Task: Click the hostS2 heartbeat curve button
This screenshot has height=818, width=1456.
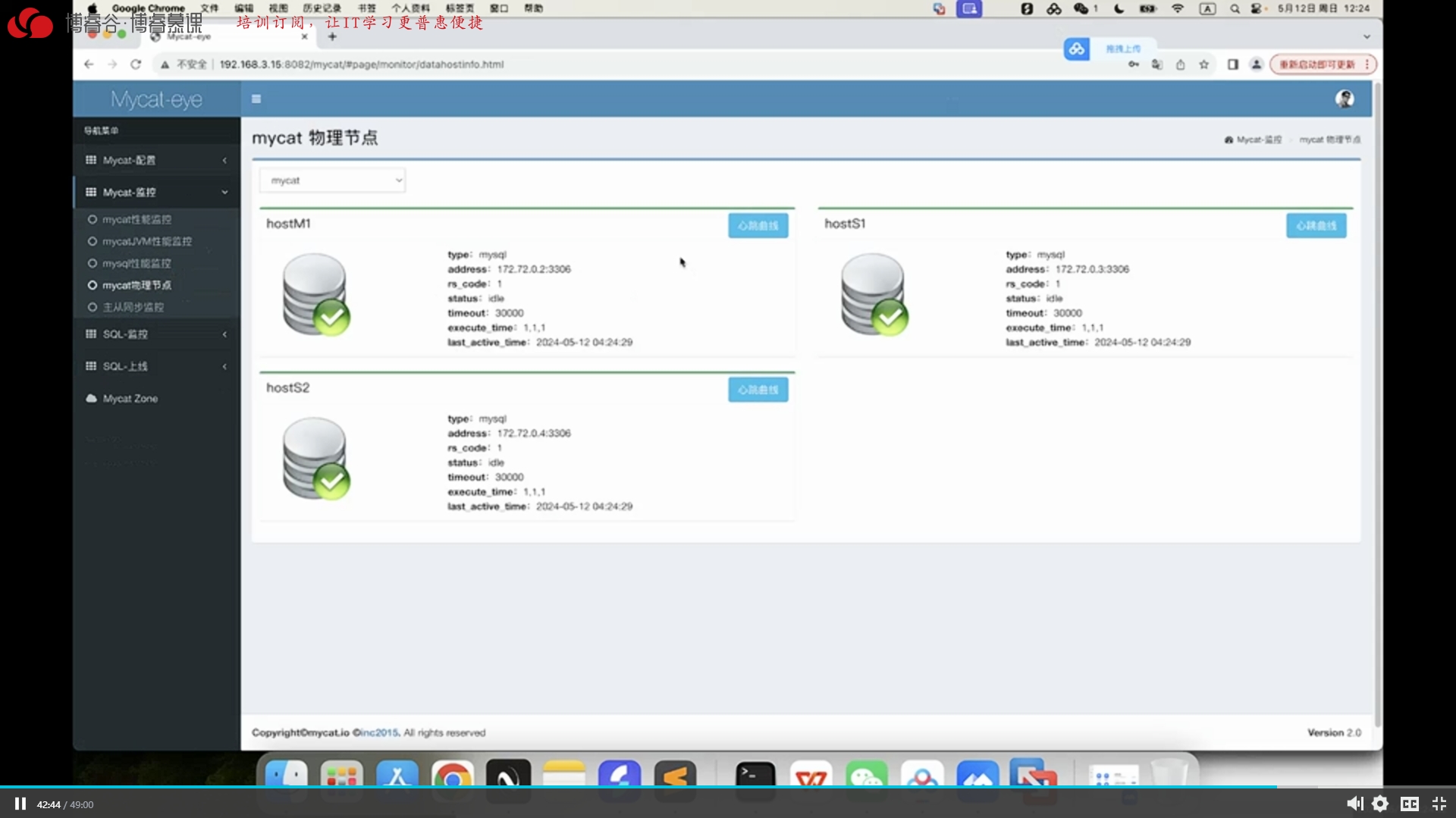Action: [x=758, y=390]
